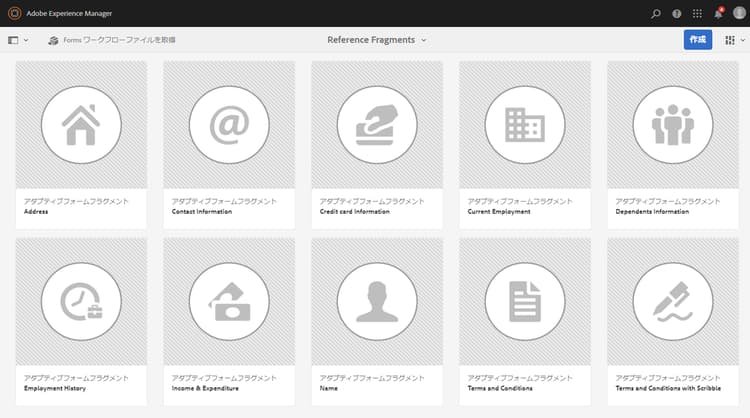The image size is (750, 418).
Task: Click the Terms and Conditions title
Action: [x=500, y=388]
